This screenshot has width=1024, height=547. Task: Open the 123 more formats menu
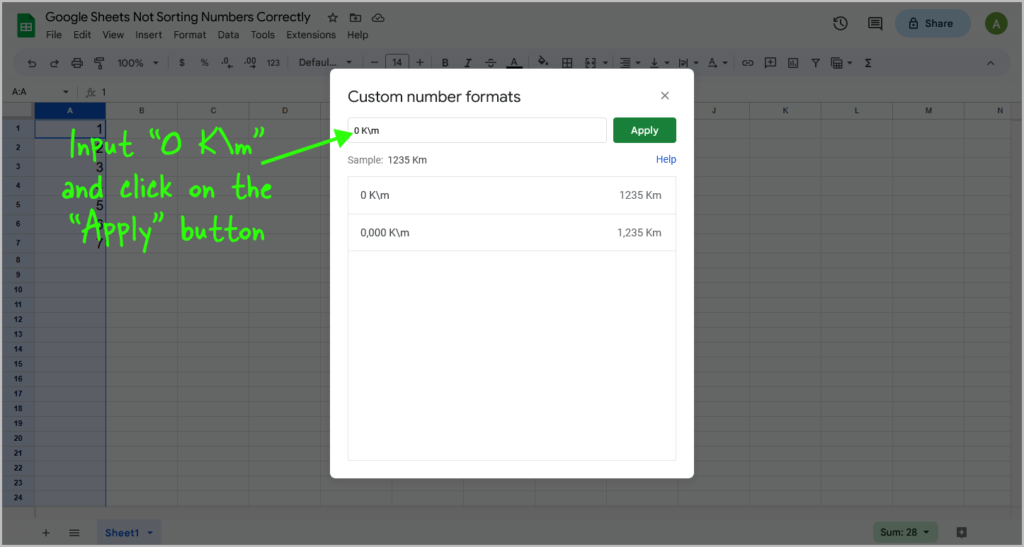[273, 63]
